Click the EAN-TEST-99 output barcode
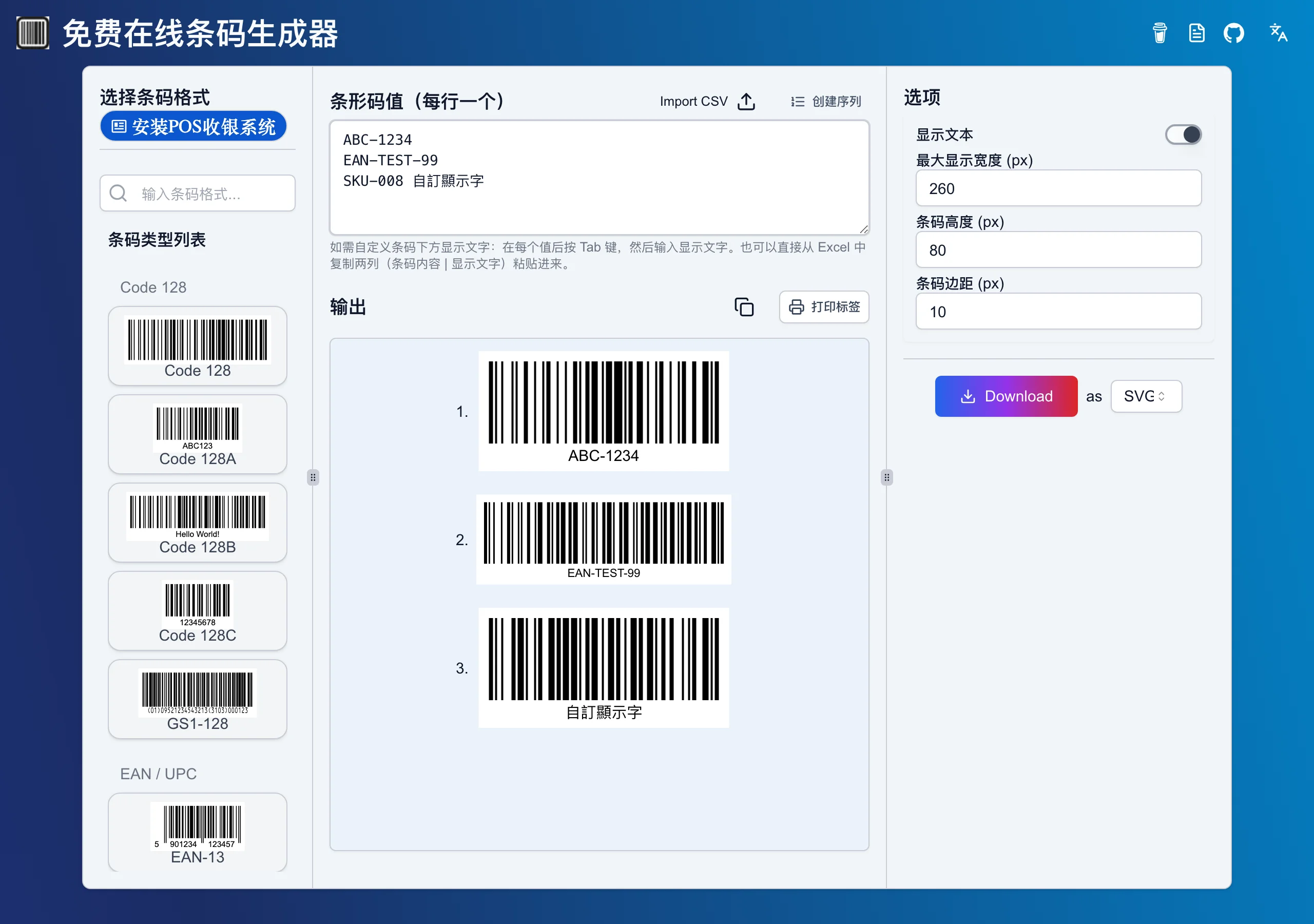The image size is (1314, 924). click(603, 540)
